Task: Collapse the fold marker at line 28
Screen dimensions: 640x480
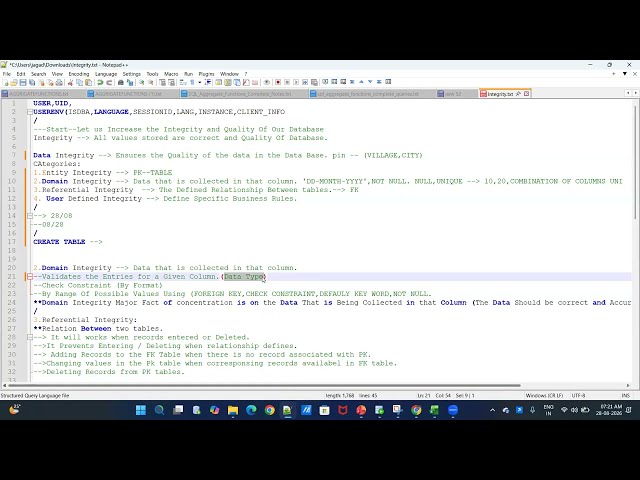Action: pyautogui.click(x=30, y=338)
